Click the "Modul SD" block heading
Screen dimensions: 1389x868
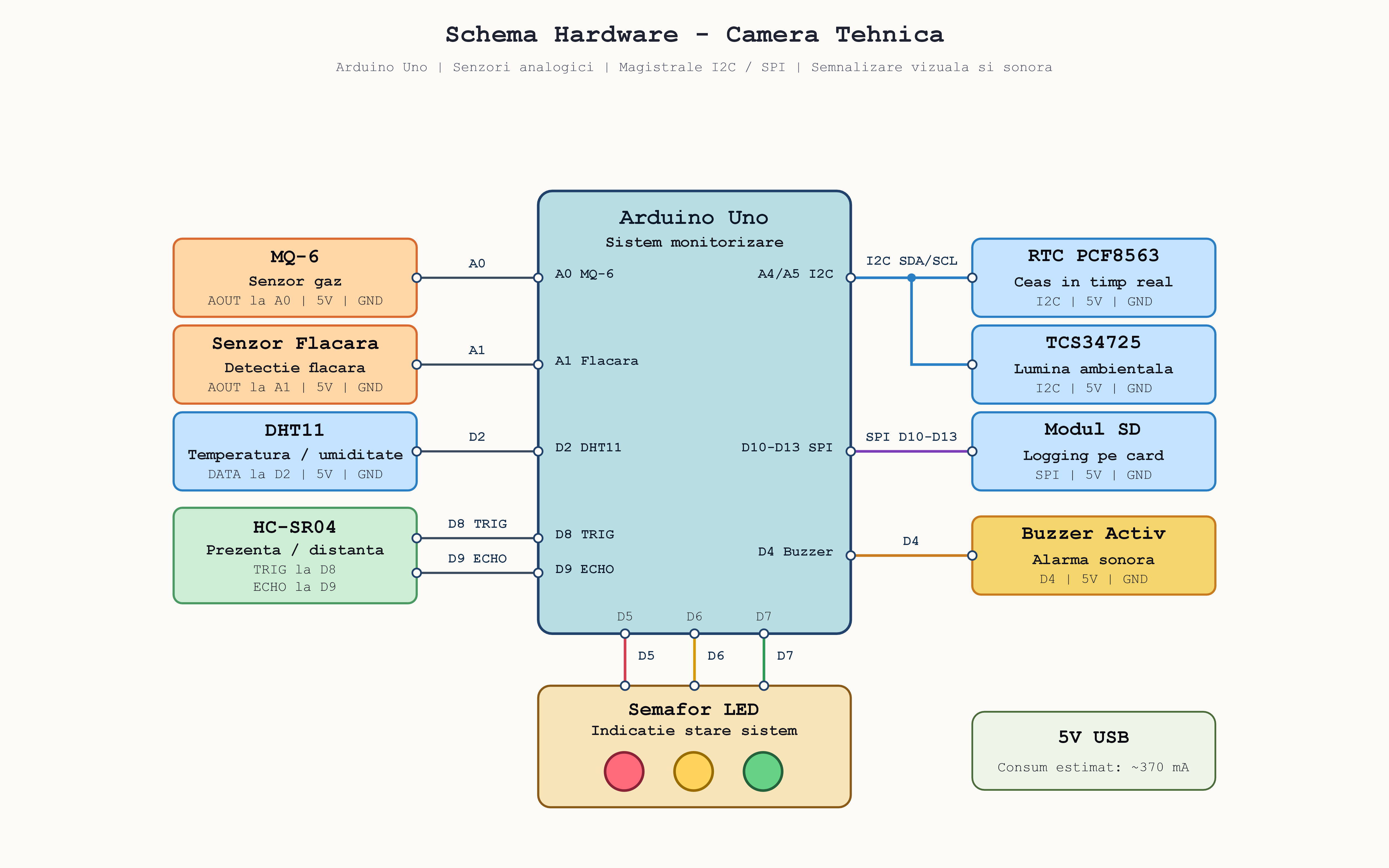[1093, 429]
